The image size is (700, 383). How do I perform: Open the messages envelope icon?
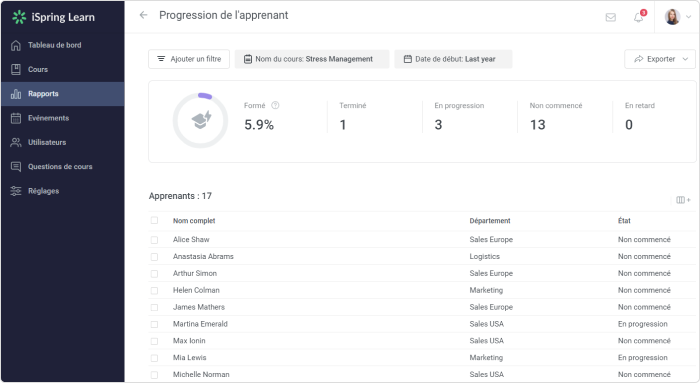tap(610, 17)
